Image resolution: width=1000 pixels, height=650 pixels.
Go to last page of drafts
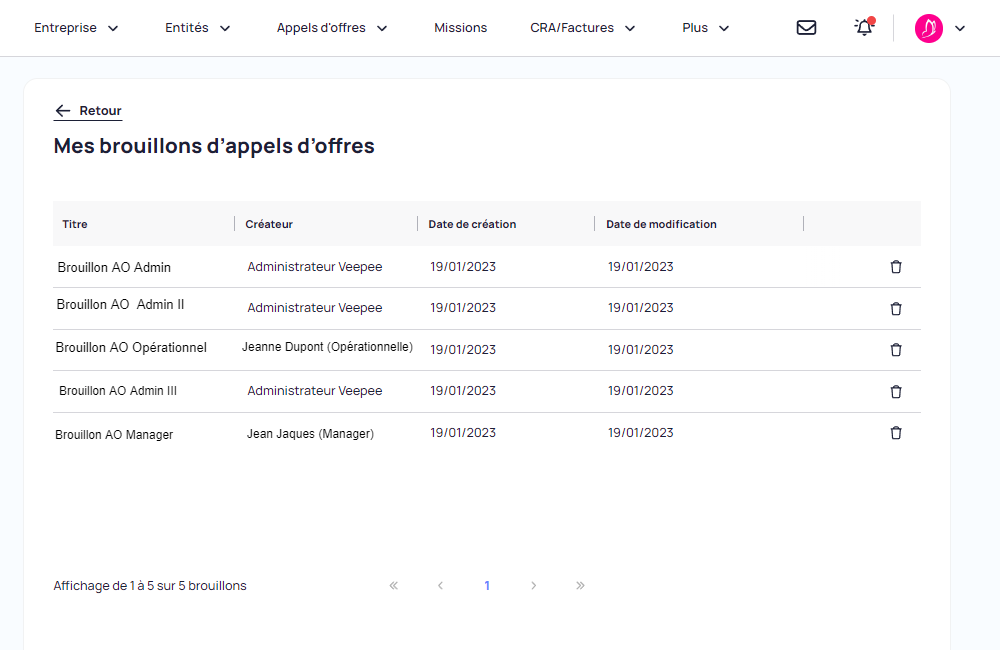[580, 586]
